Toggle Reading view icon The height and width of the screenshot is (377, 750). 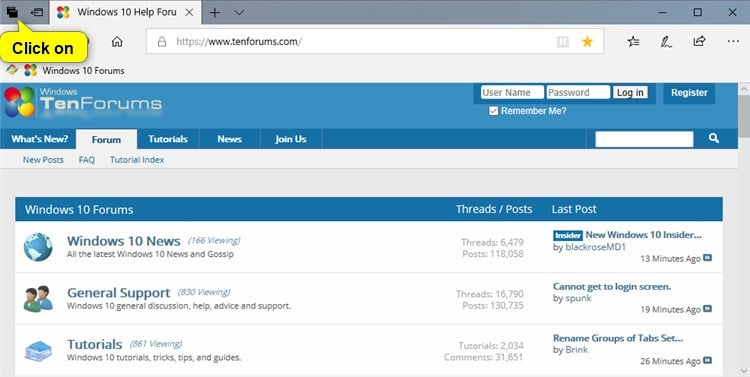[x=562, y=42]
